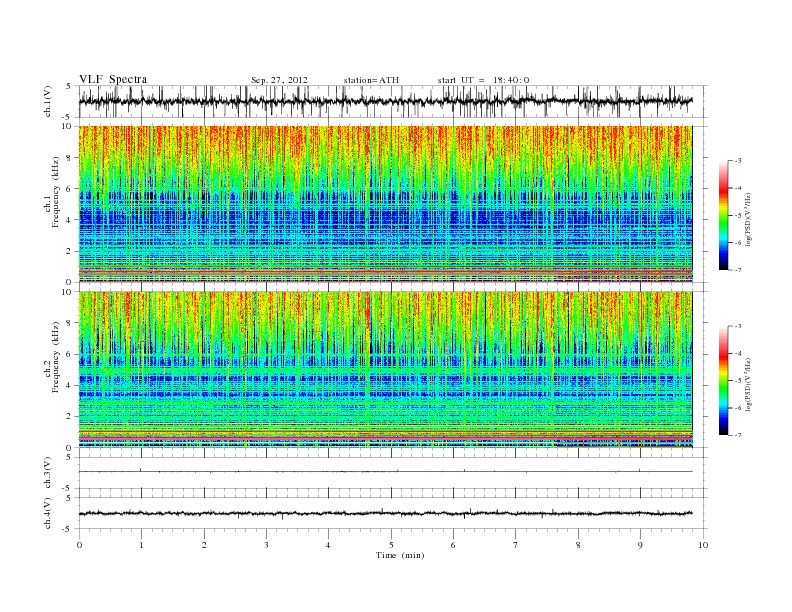The width and height of the screenshot is (792, 612).
Task: Select the ch.3 voltage trace panel
Action: (x=393, y=473)
